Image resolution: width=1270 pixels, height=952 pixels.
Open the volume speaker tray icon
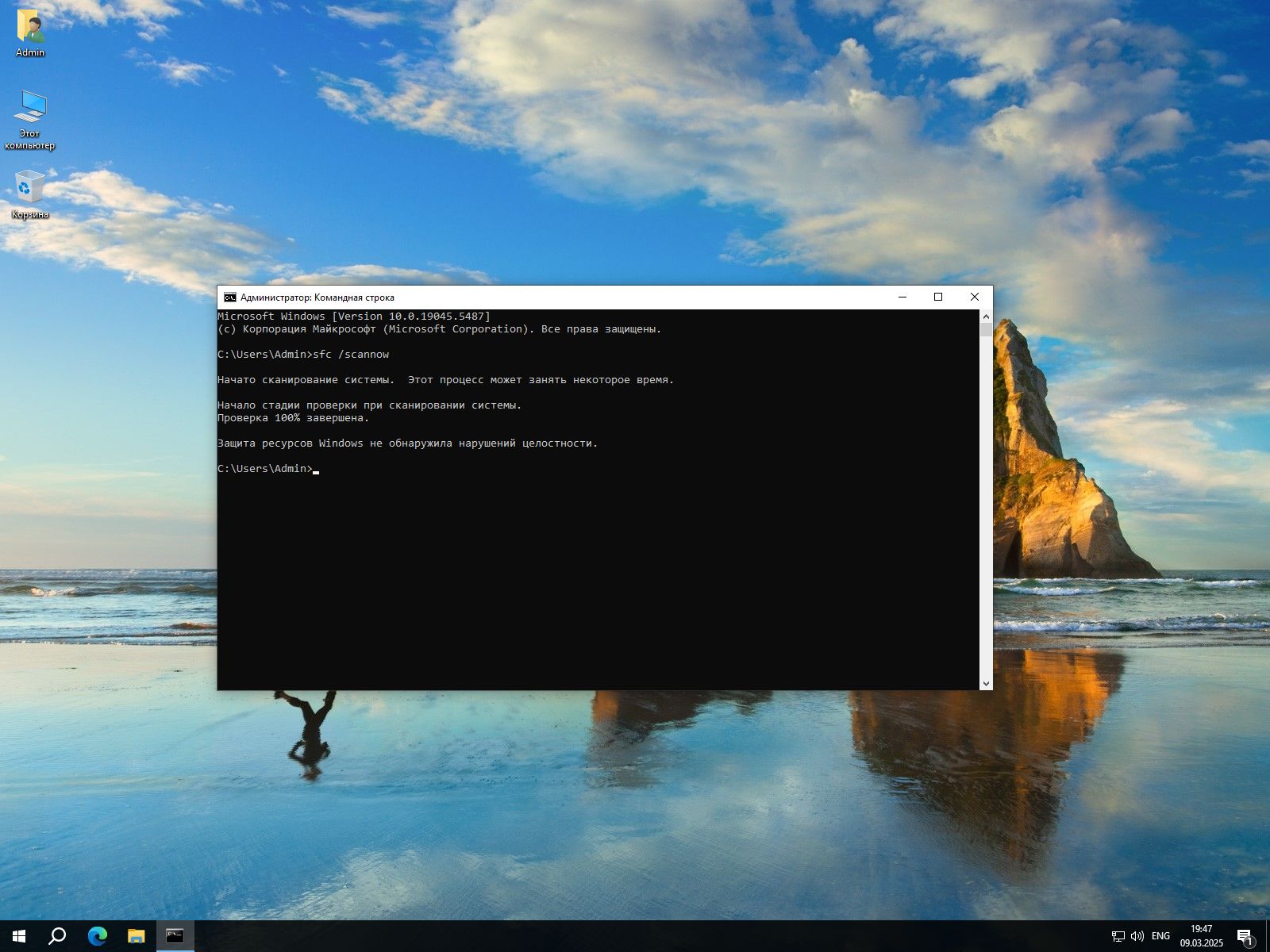click(1137, 936)
